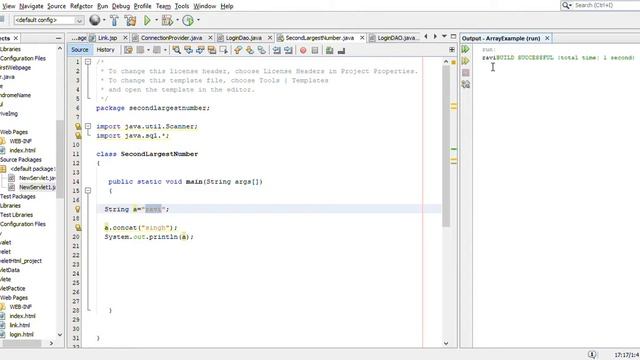This screenshot has width=640, height=360.
Task: Switch to the LoginDao.java tab
Action: pyautogui.click(x=243, y=38)
